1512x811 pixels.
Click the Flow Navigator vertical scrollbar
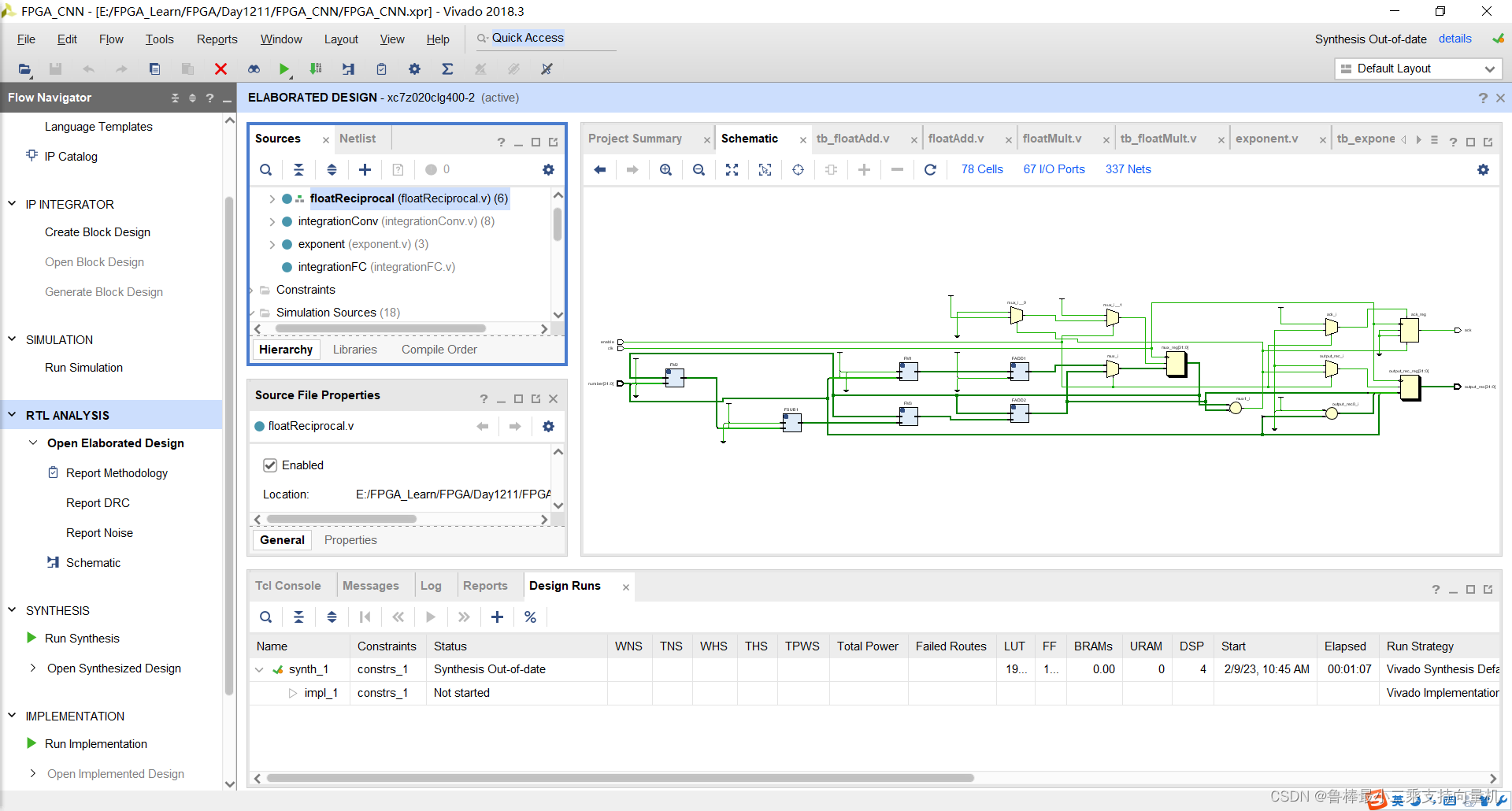(x=230, y=445)
